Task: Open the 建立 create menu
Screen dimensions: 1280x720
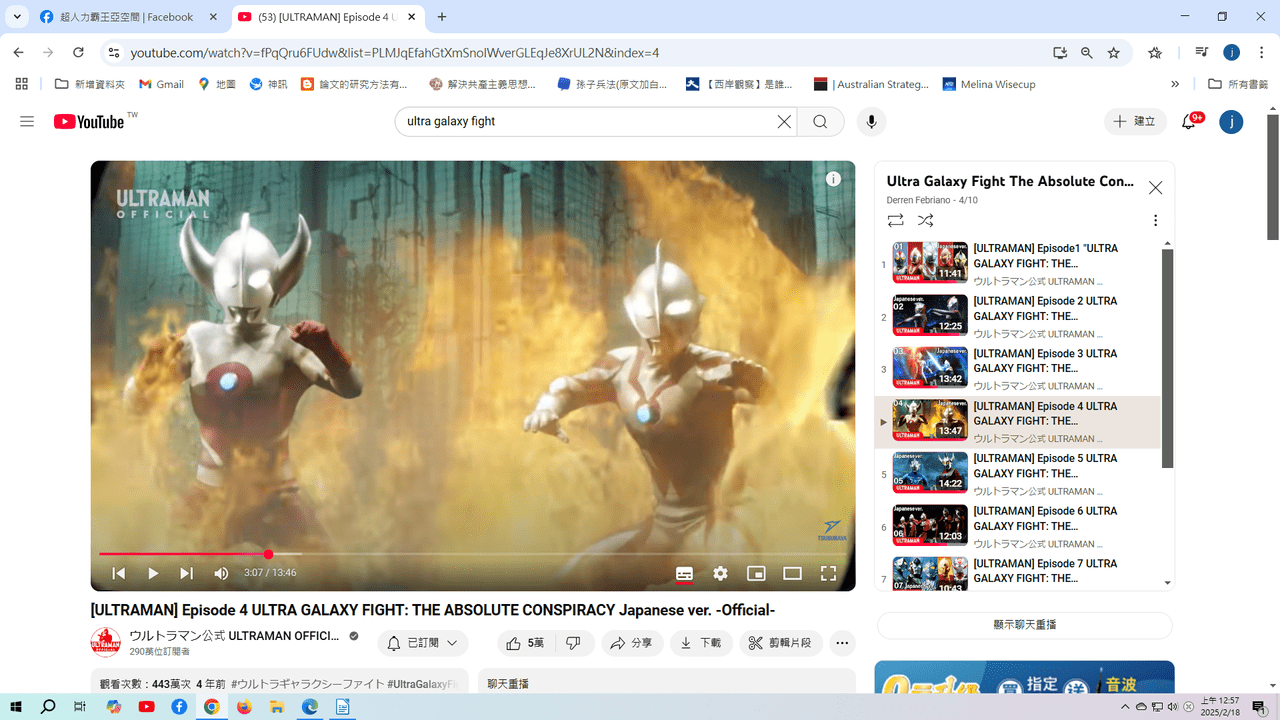Action: tap(1135, 121)
